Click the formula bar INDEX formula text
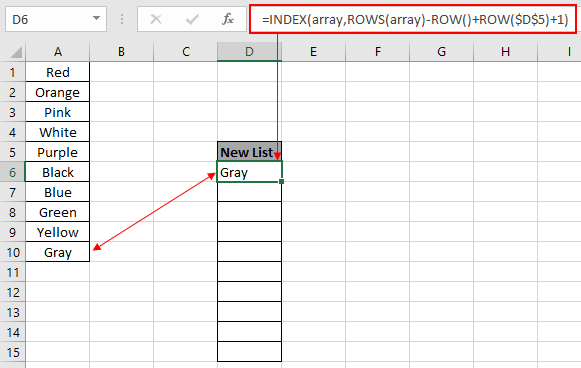Viewport: 581px width, 368px height. (415, 19)
